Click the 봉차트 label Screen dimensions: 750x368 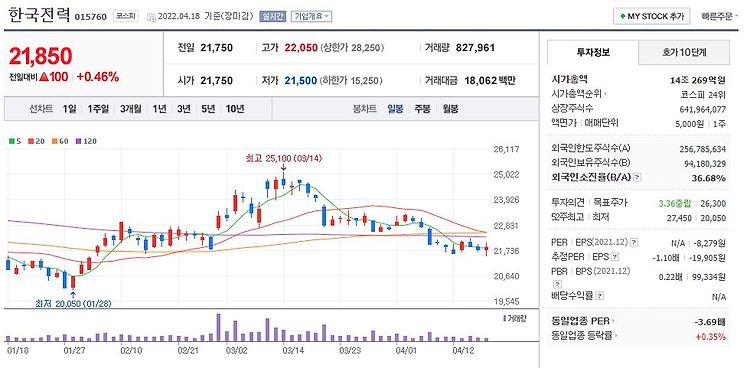click(365, 109)
